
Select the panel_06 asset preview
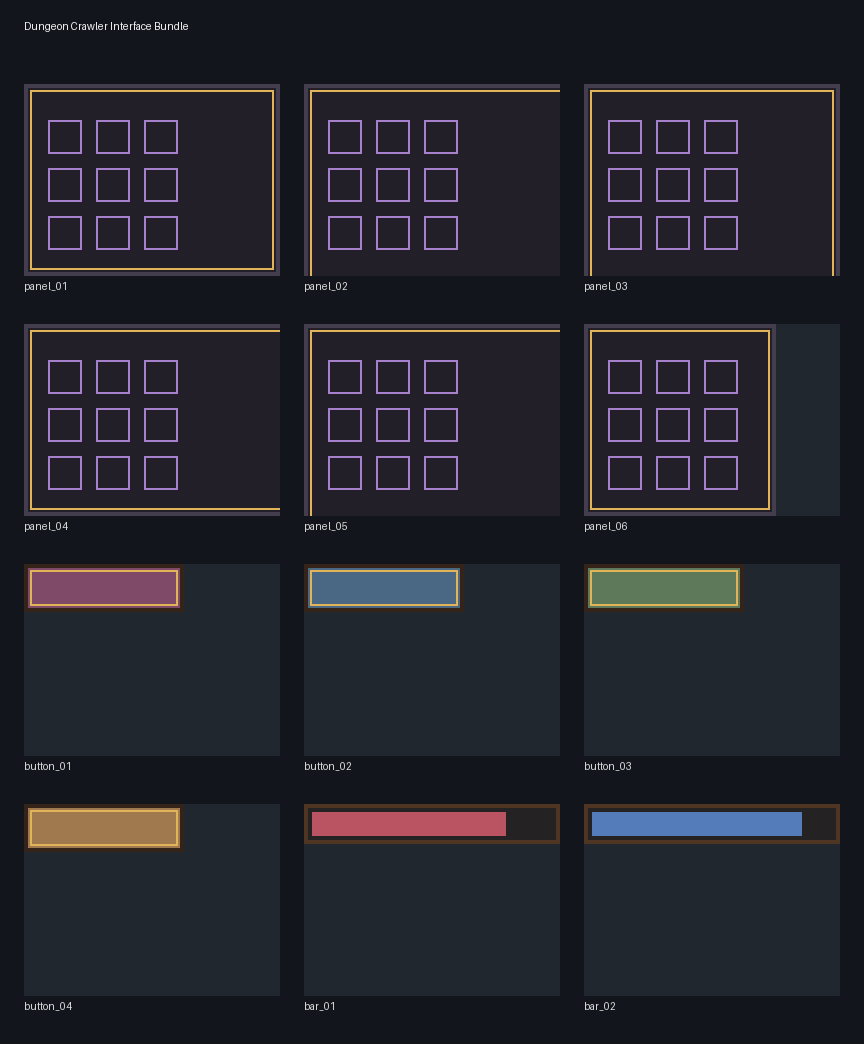tap(712, 420)
